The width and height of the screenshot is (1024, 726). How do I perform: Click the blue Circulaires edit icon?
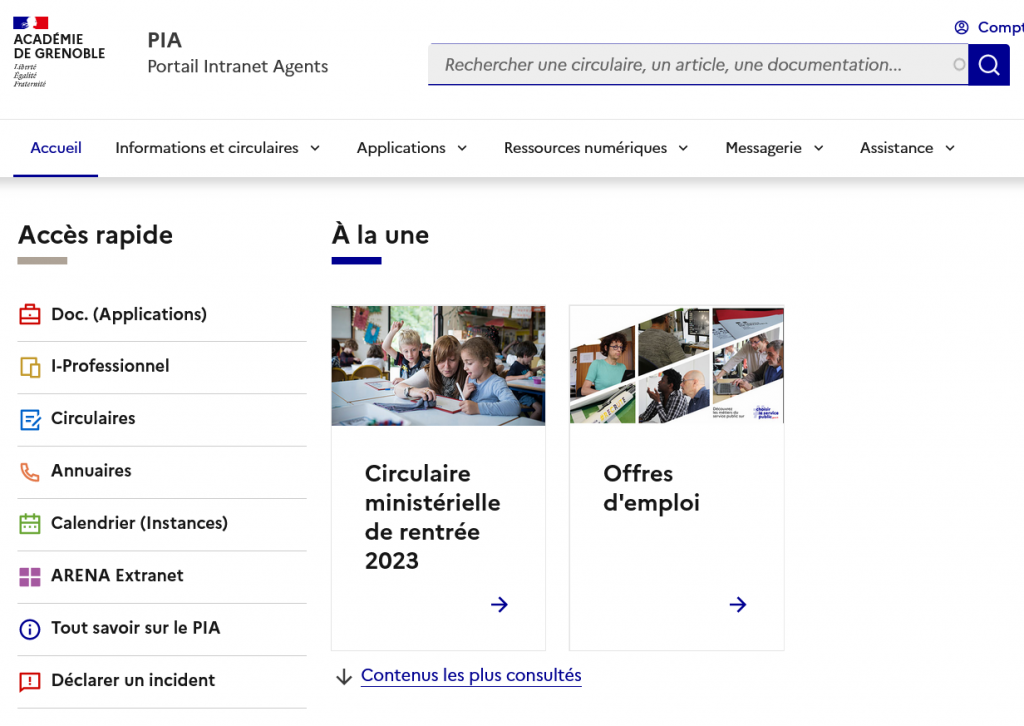point(30,419)
